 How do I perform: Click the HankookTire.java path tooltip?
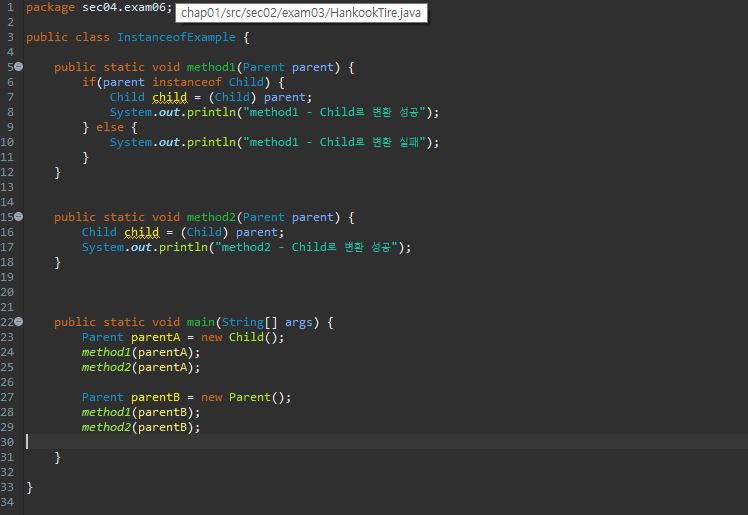(x=301, y=13)
